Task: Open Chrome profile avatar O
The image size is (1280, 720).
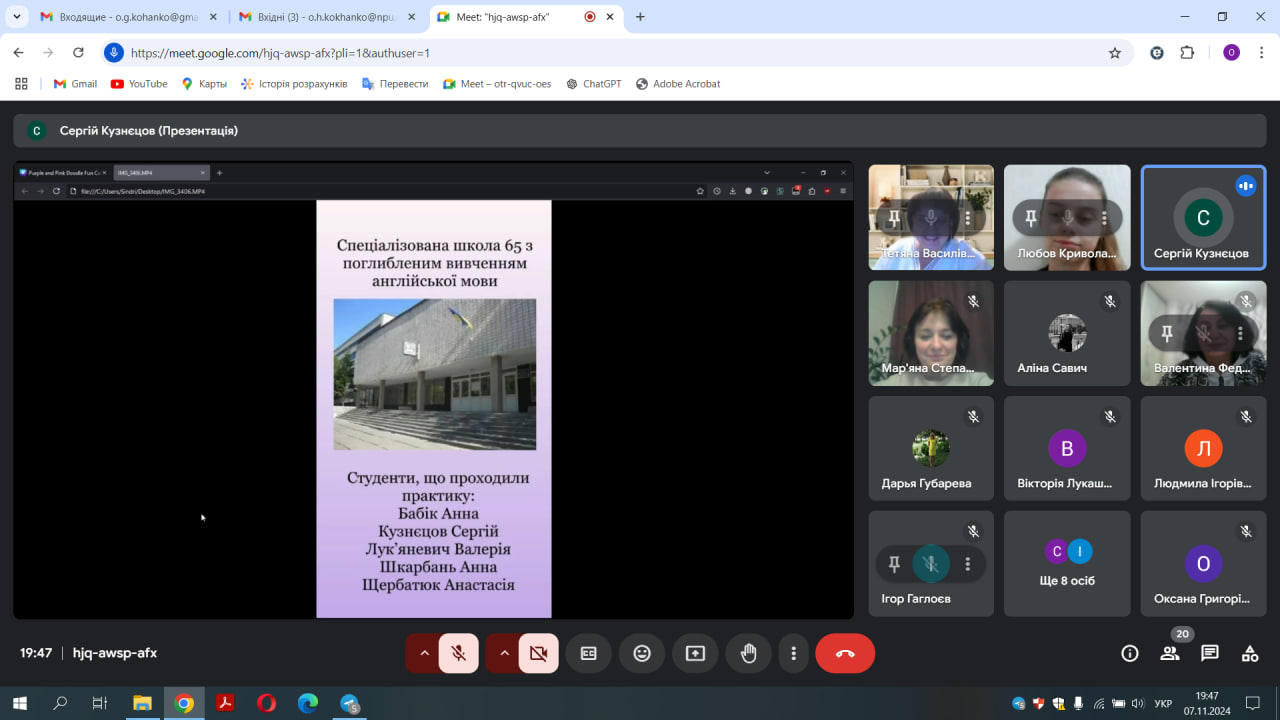Action: tap(1231, 53)
